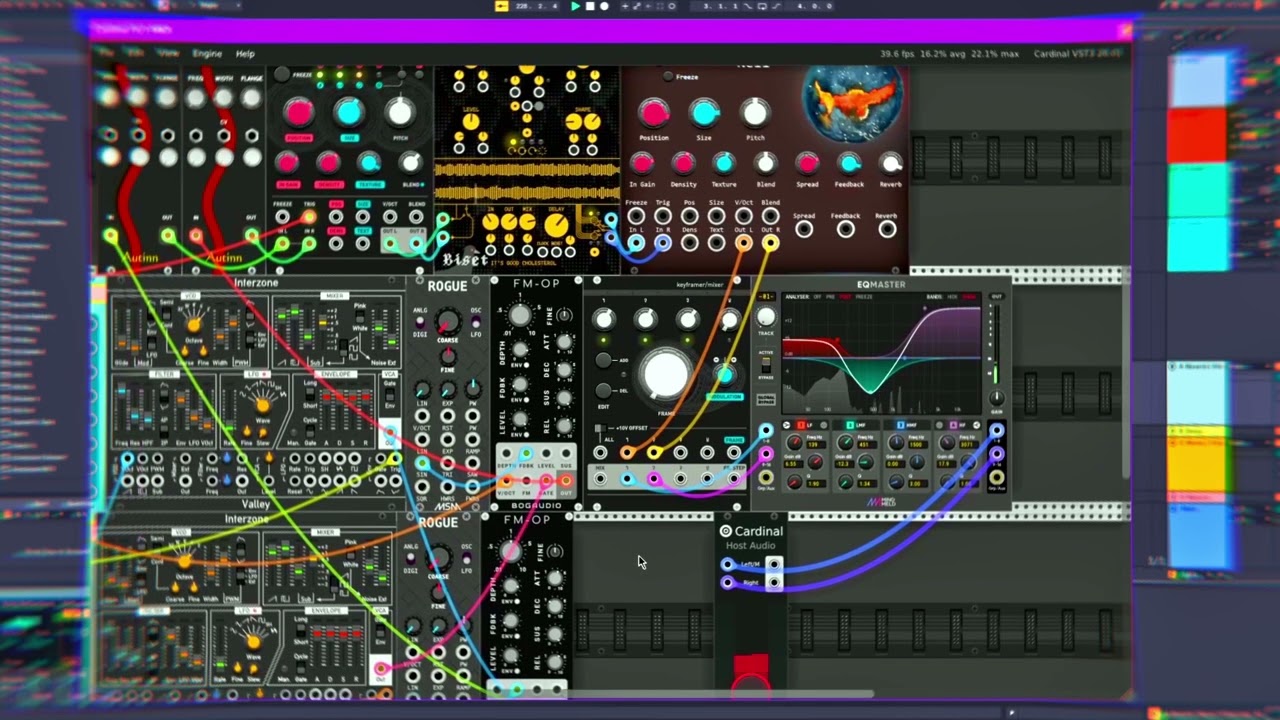Click EQMaster output Gain knob

(x=995, y=399)
